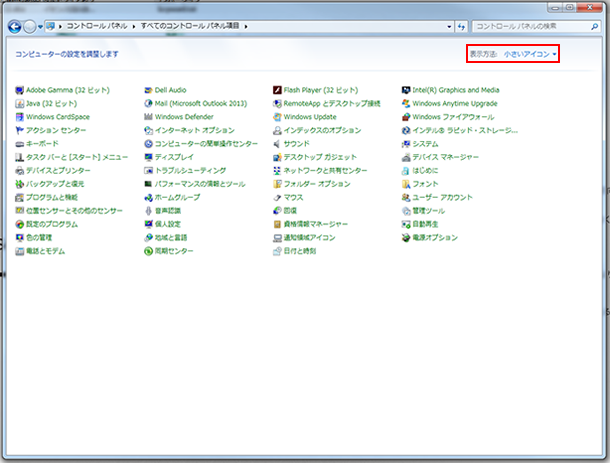
Task: Click the インターネット オプション icon
Action: tap(148, 130)
